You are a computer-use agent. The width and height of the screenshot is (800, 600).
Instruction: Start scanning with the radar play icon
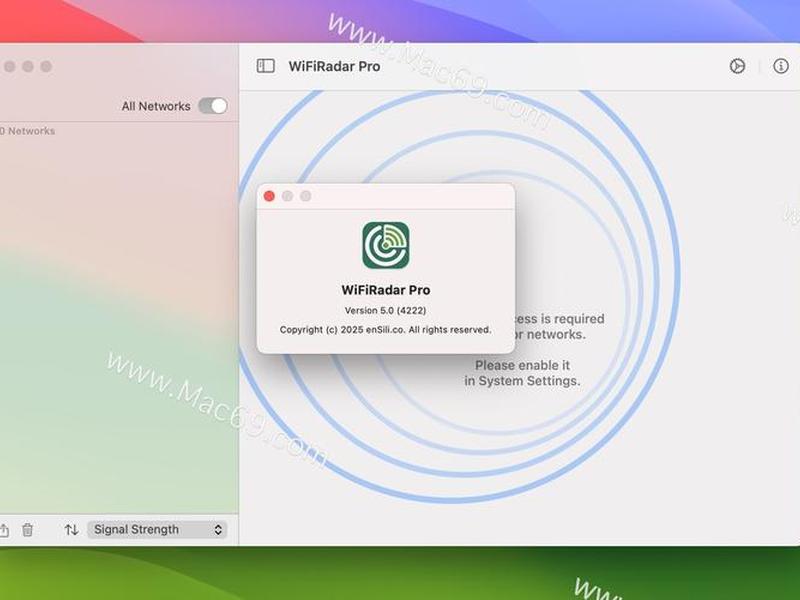[x=737, y=66]
